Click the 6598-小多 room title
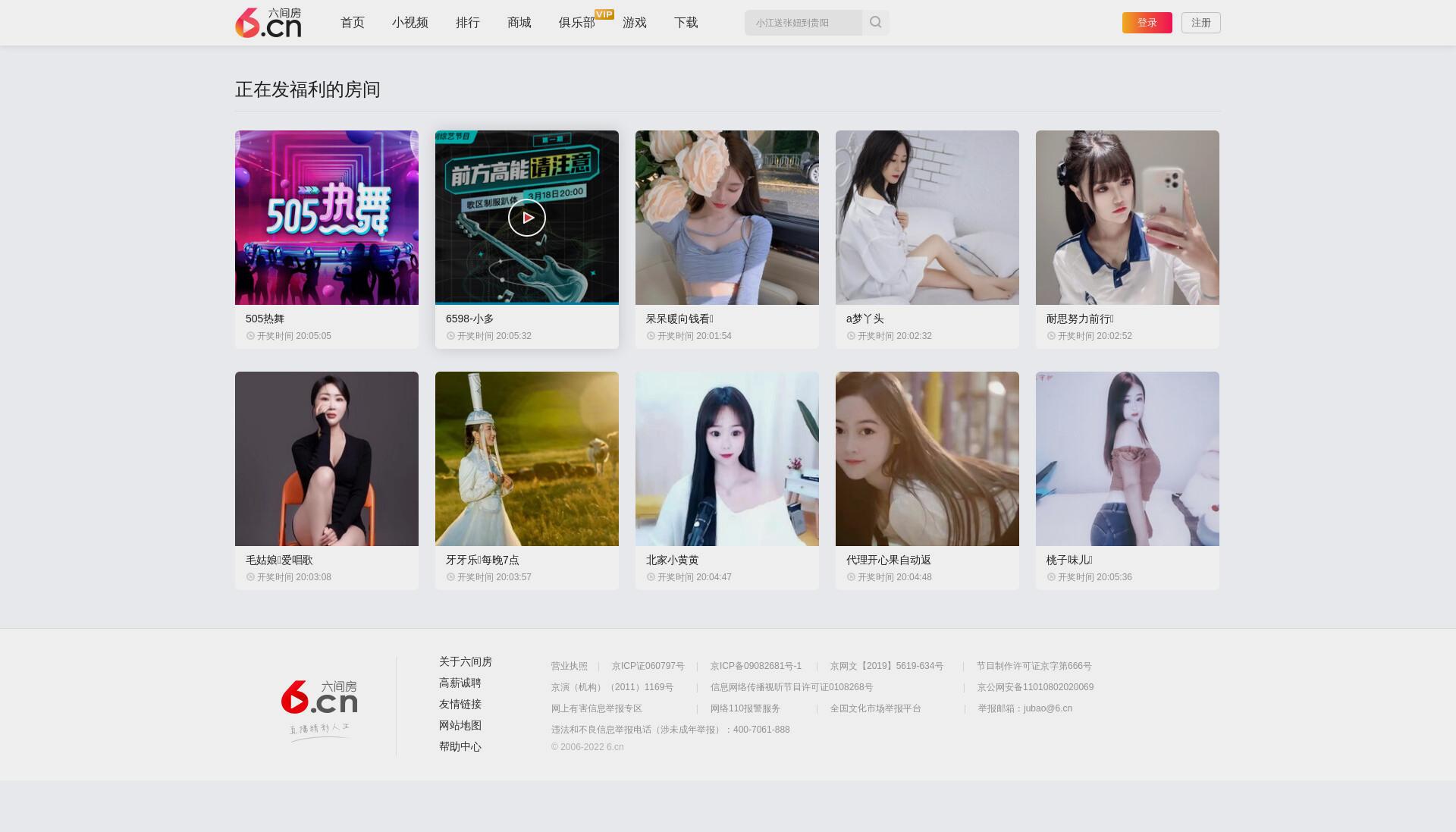 pos(470,319)
